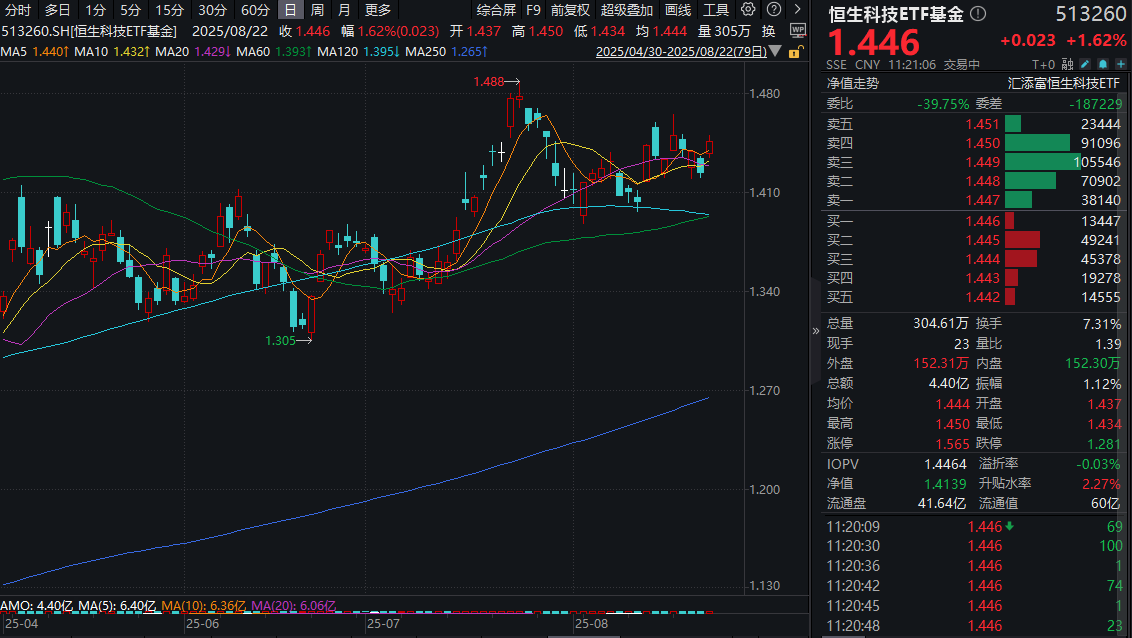
Task: Toggle the yellow date-range lock icon
Action: 795,51
